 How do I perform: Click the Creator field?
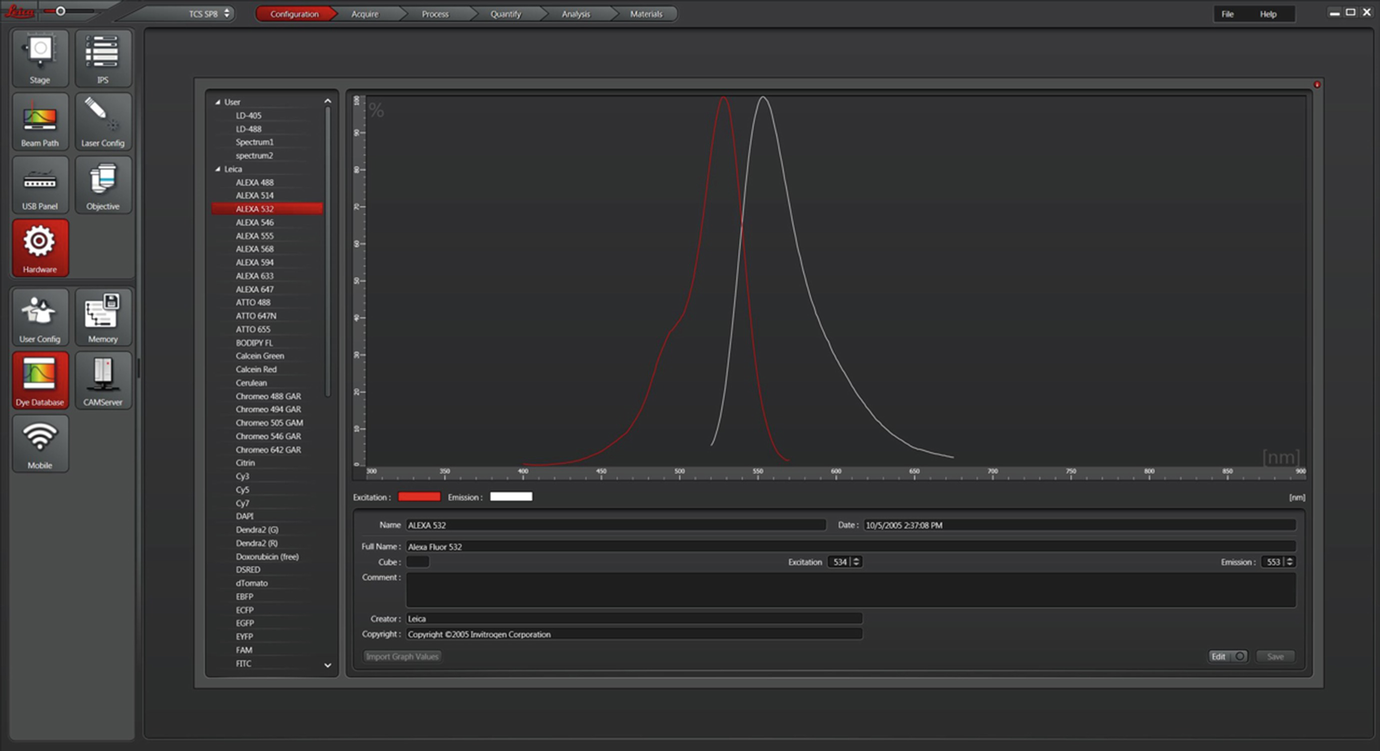click(634, 618)
